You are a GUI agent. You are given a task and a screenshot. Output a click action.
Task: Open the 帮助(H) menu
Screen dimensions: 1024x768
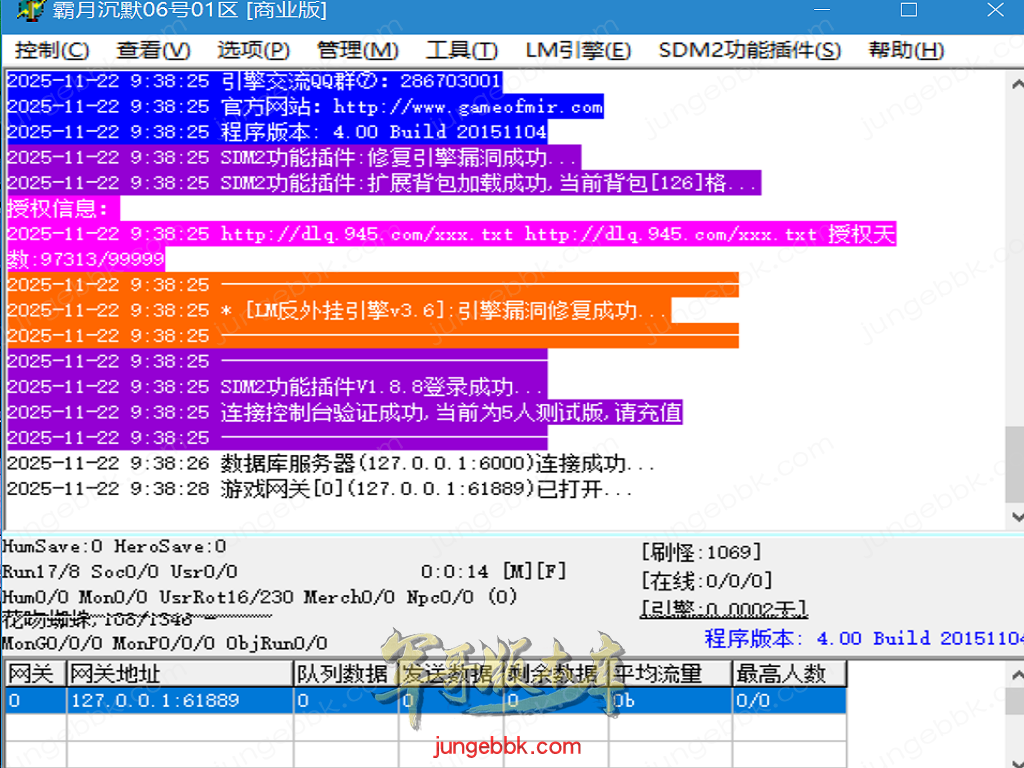point(905,50)
